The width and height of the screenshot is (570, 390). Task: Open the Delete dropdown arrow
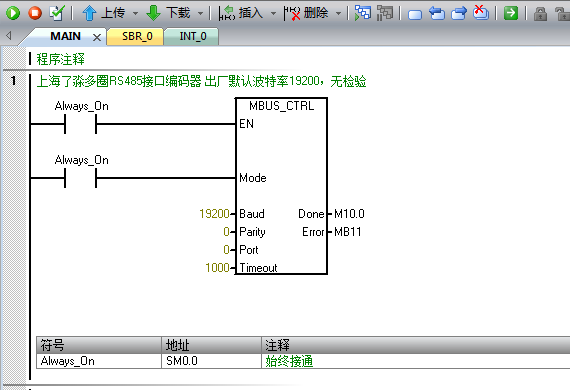click(x=338, y=13)
